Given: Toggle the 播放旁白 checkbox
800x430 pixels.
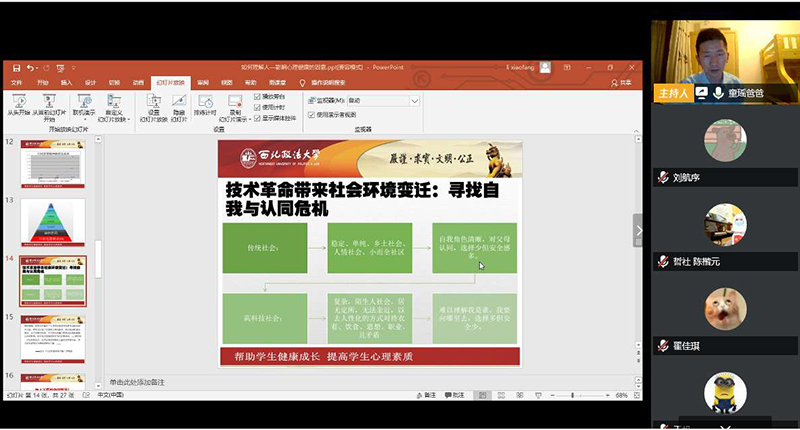Looking at the screenshot, I should [258, 96].
